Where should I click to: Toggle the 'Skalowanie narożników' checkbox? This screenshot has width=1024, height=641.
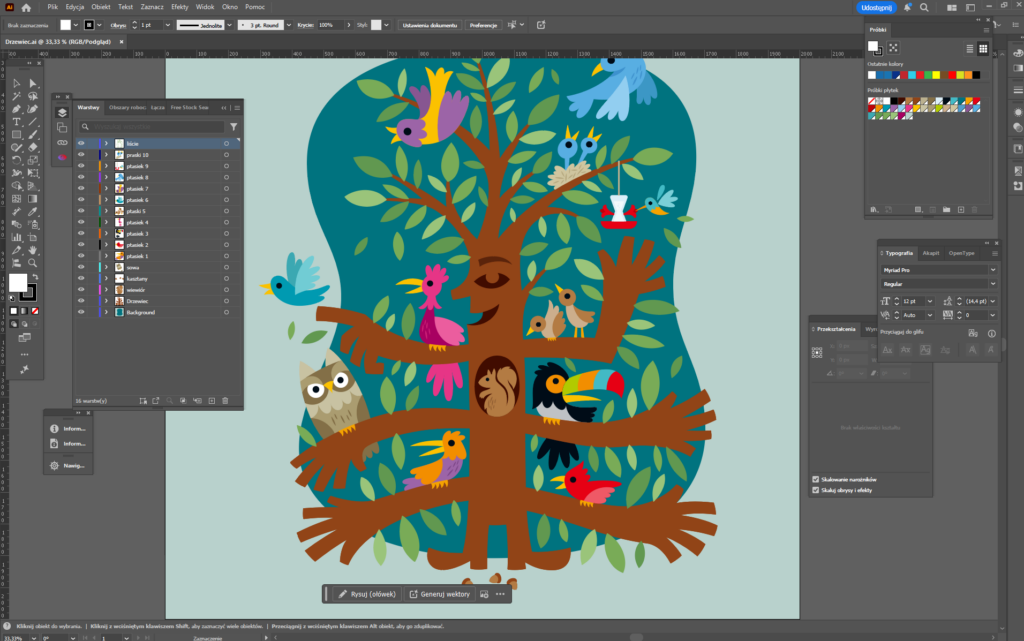[x=816, y=479]
